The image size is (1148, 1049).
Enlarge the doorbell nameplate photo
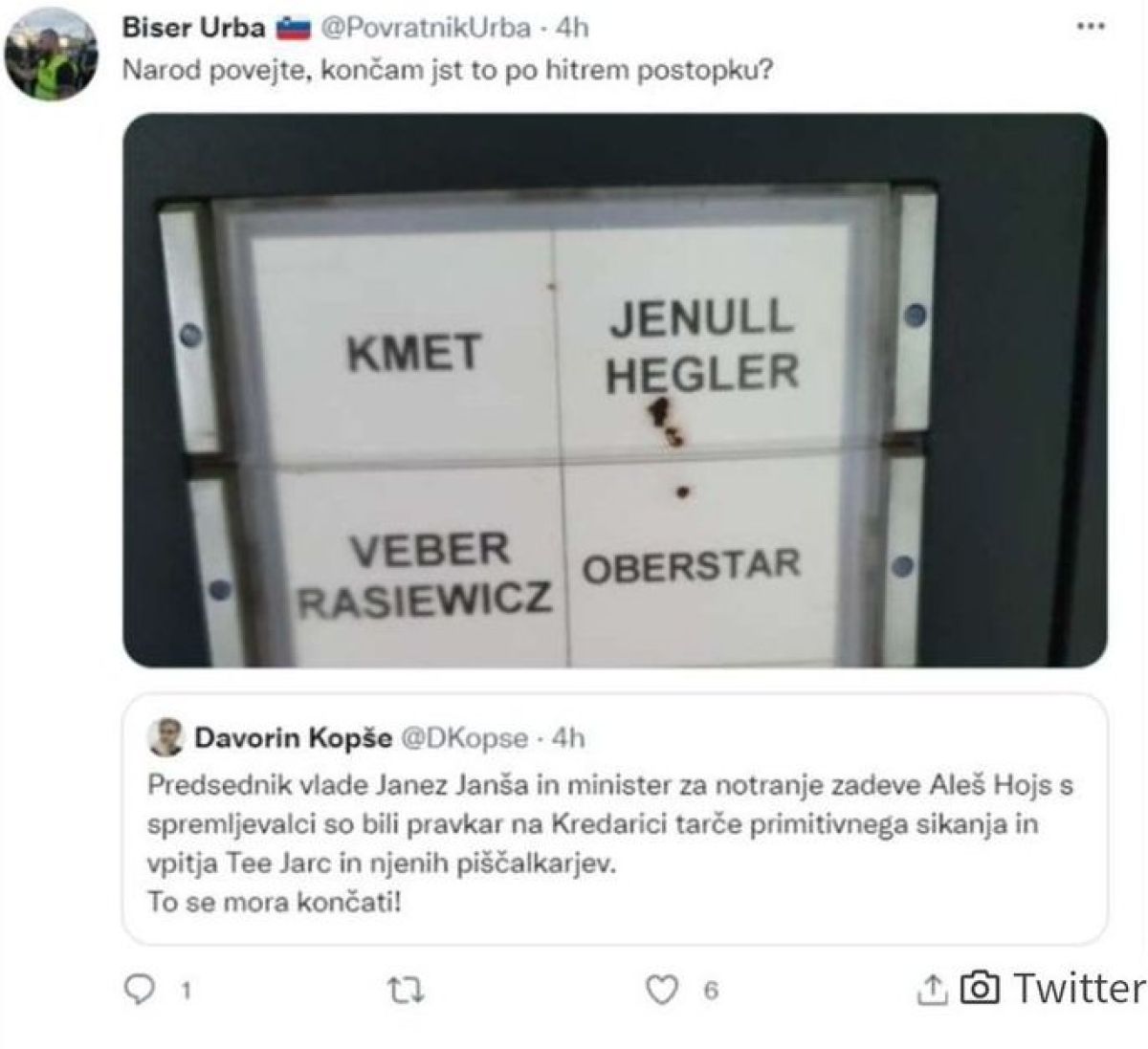click(615, 390)
